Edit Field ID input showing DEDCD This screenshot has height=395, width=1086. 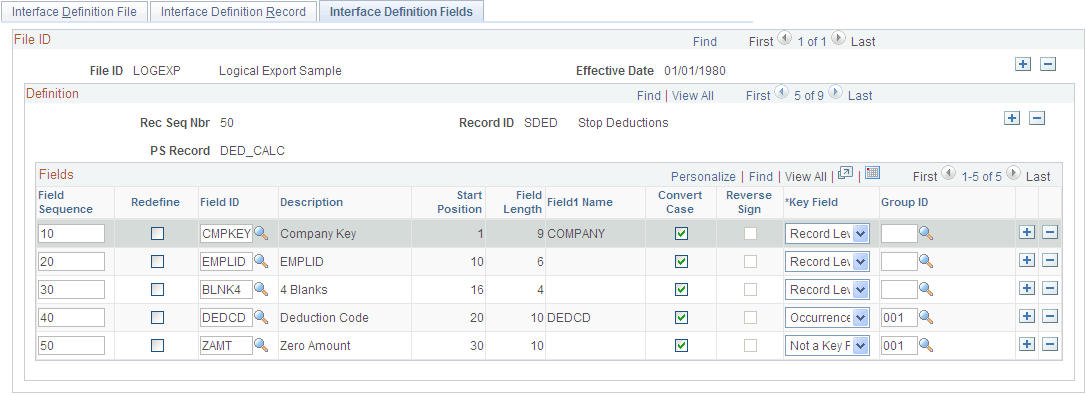226,317
